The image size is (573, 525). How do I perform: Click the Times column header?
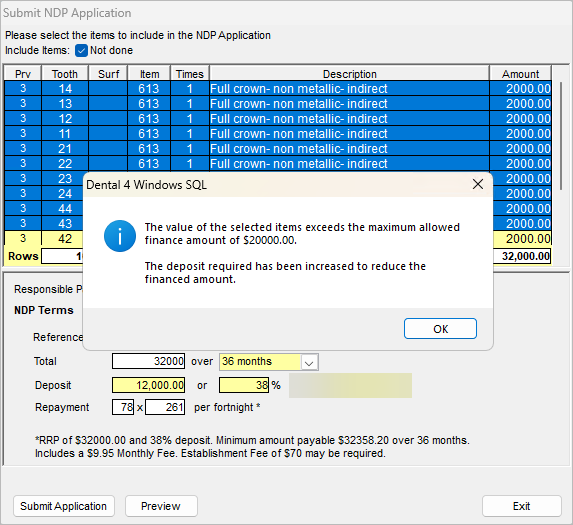tap(189, 74)
